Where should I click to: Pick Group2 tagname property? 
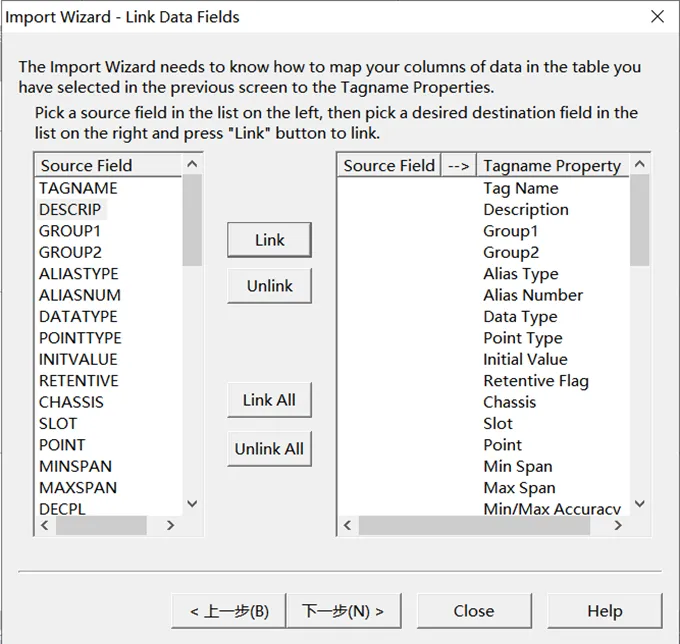coord(511,252)
